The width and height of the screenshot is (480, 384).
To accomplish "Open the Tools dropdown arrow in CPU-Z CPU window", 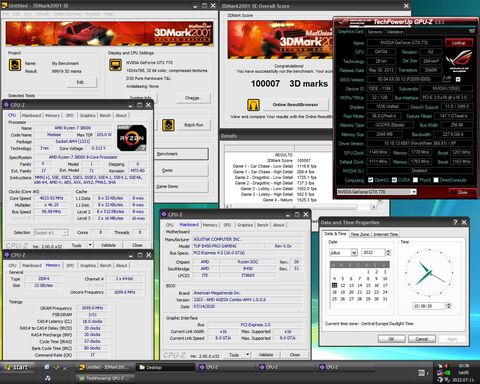I will 90,245.
